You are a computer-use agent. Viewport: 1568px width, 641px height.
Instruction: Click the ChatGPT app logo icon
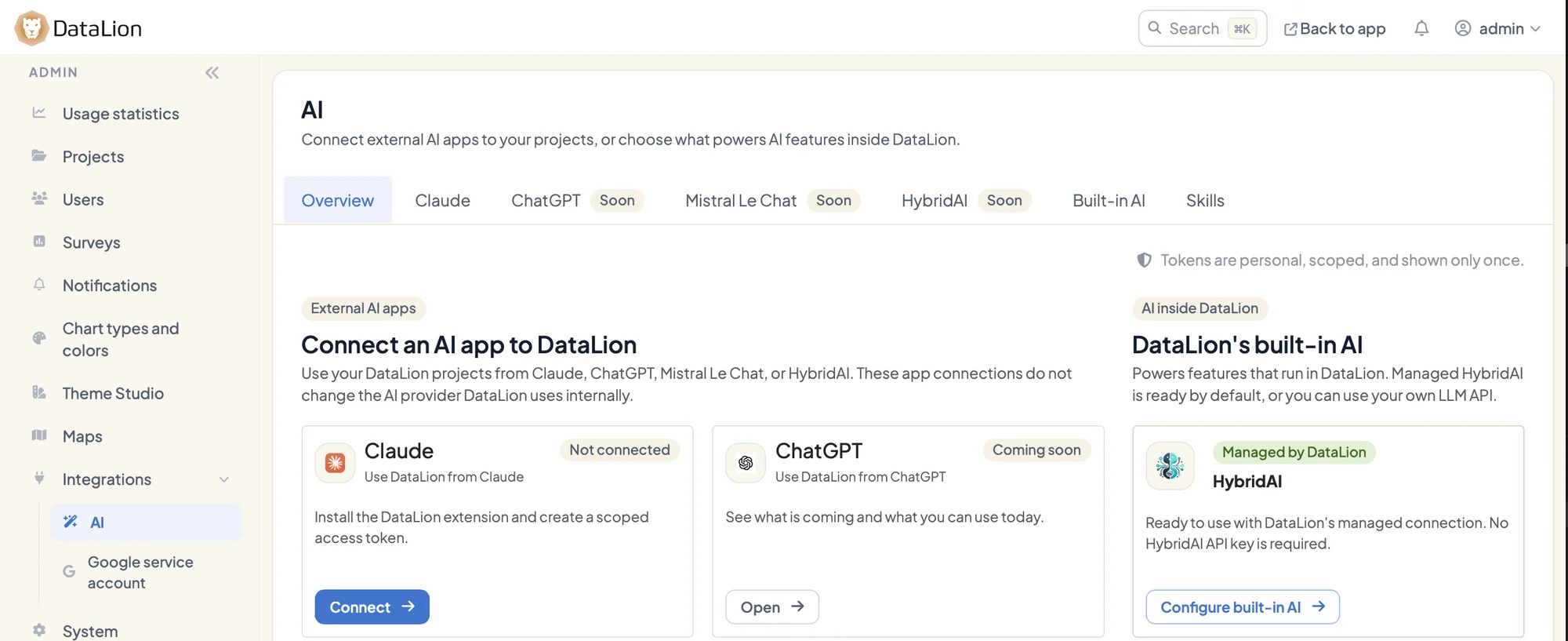746,463
